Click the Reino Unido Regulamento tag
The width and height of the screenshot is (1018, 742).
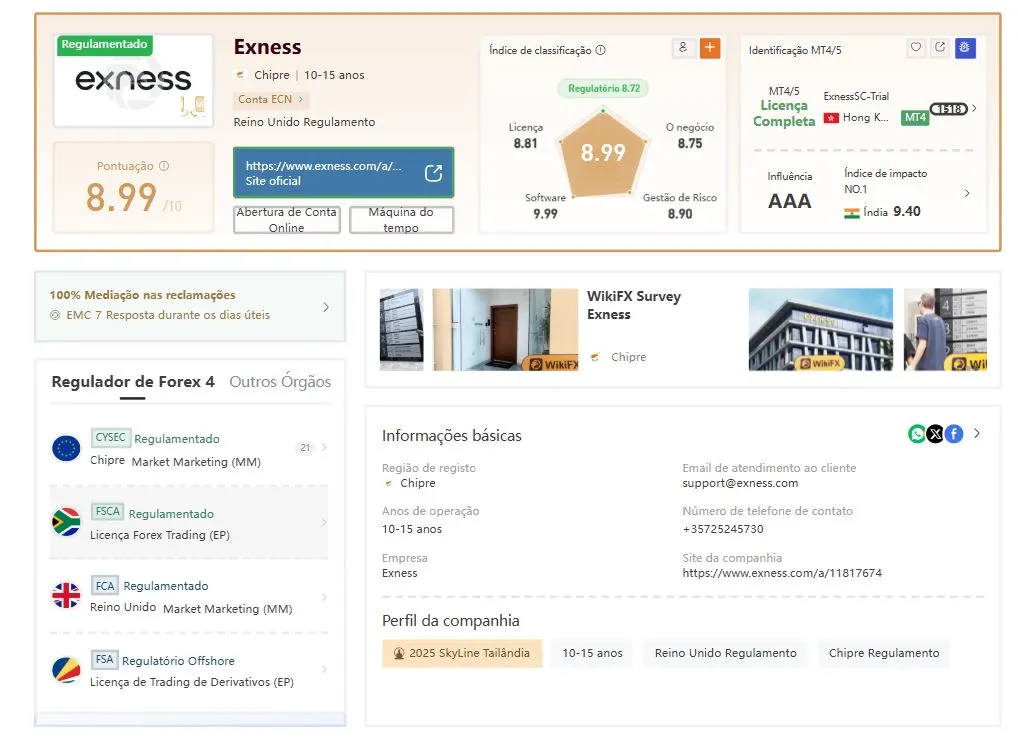[725, 653]
